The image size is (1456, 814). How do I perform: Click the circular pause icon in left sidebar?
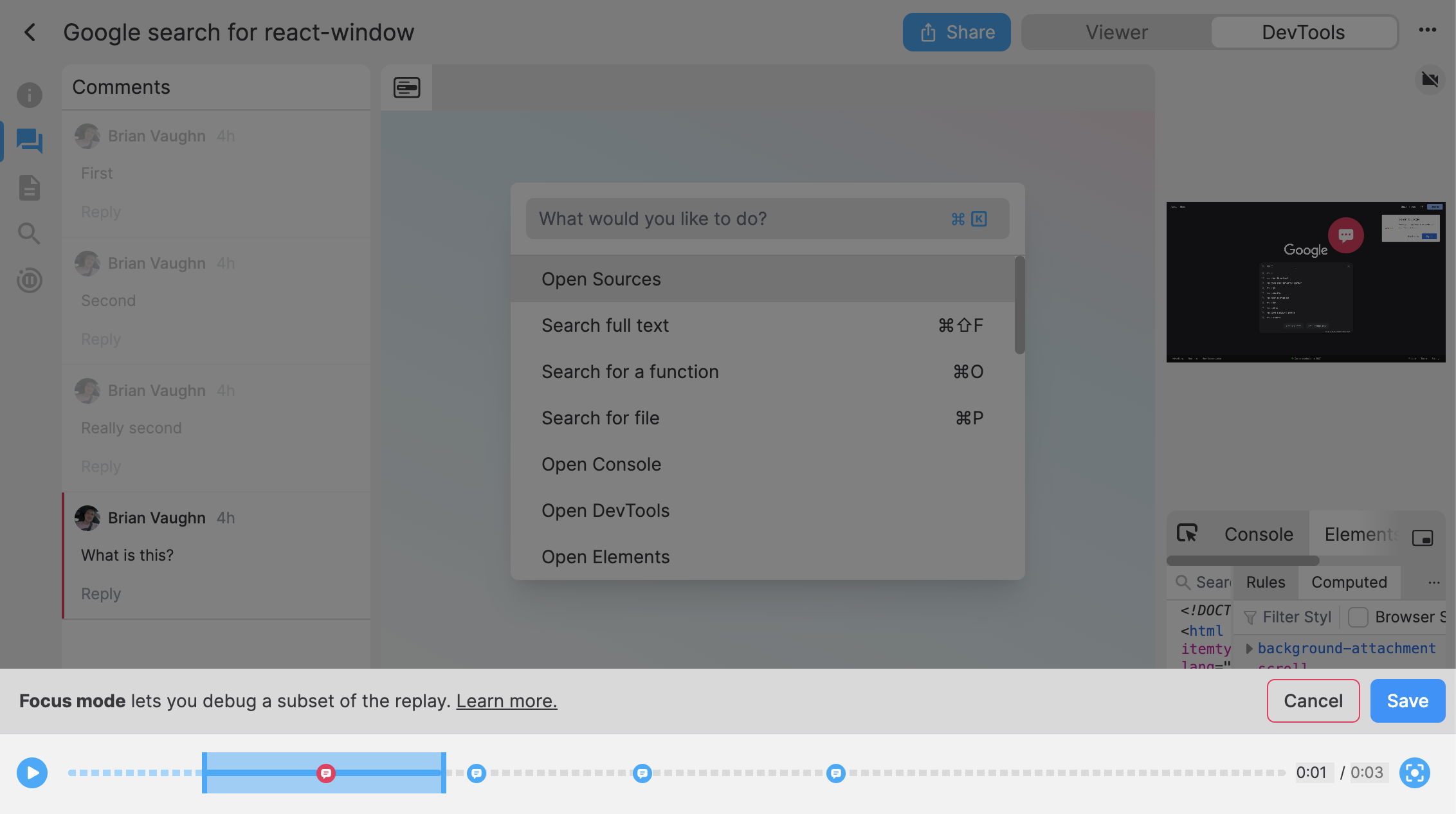[29, 280]
